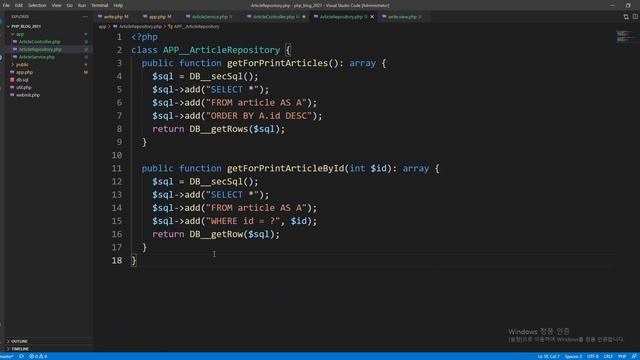Open the Edit menu
The height and width of the screenshot is (360, 640).
click(x=19, y=5)
